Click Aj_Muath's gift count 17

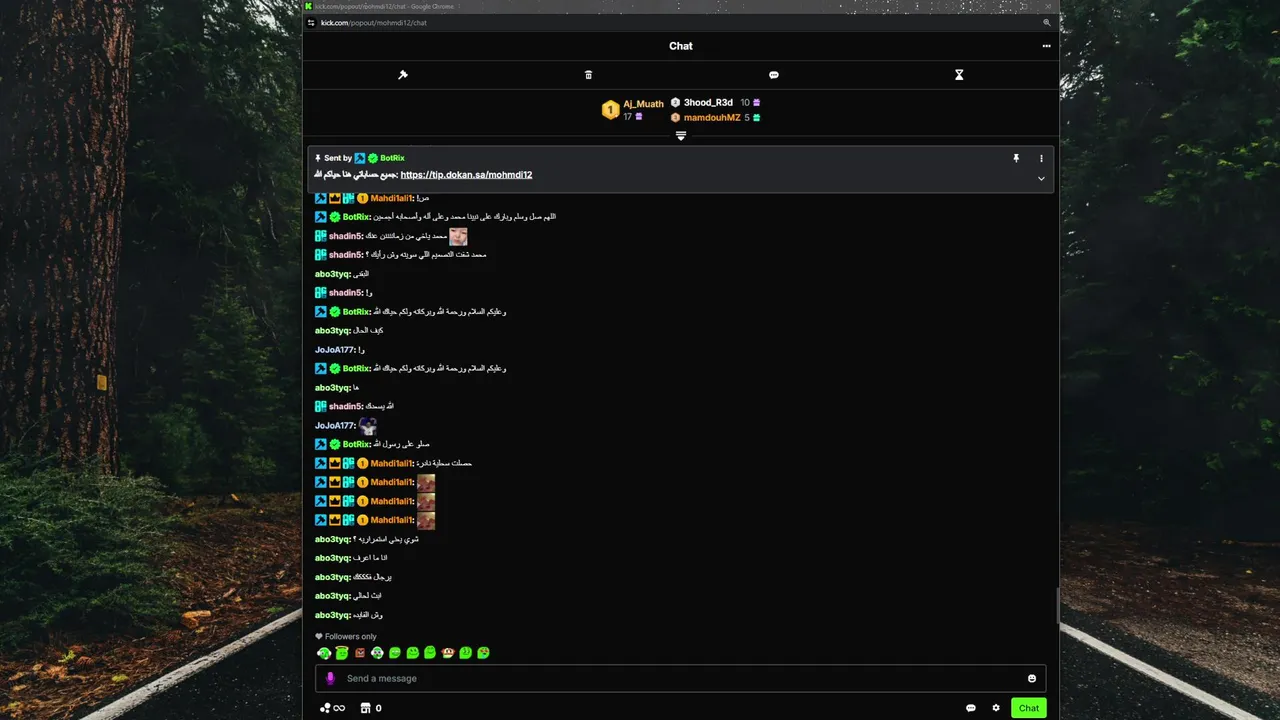[x=628, y=117]
